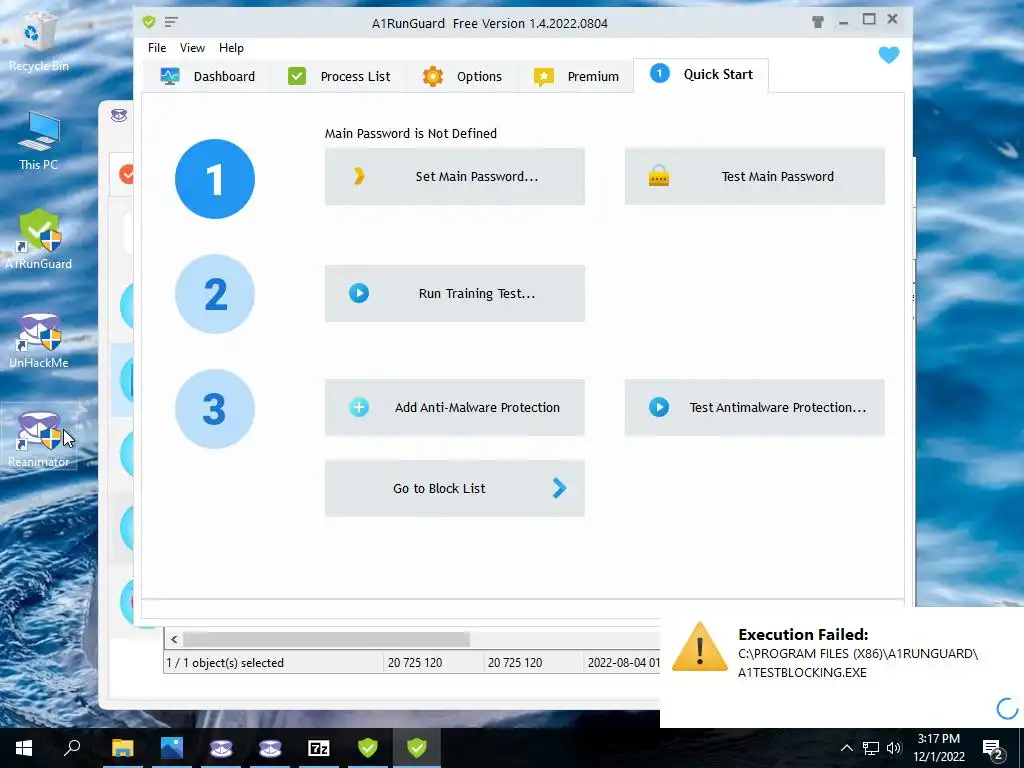Switch to the Dashboard tab
The width and height of the screenshot is (1024, 768).
208,76
